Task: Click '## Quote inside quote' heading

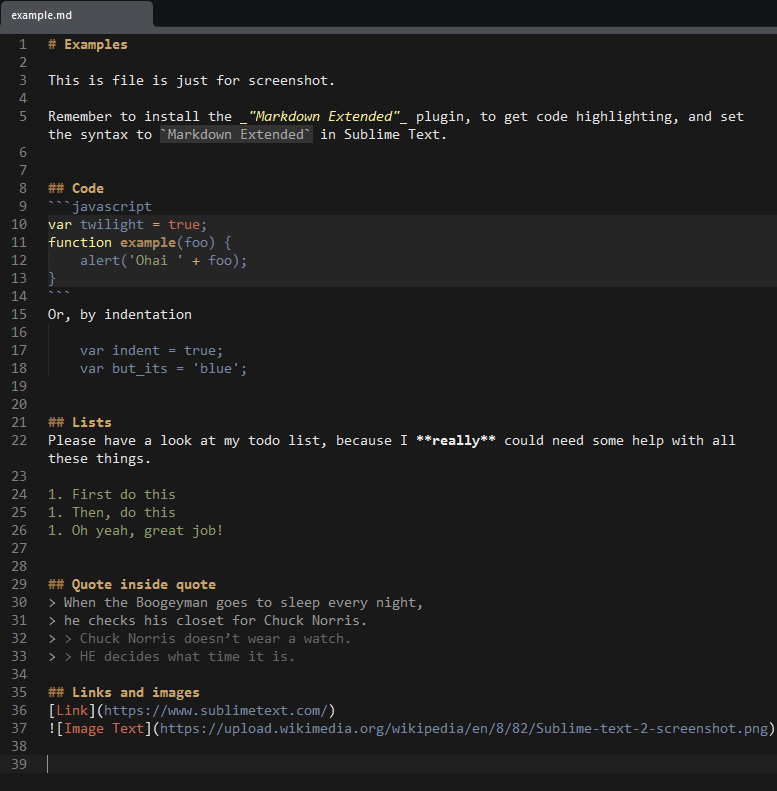Action: [132, 585]
